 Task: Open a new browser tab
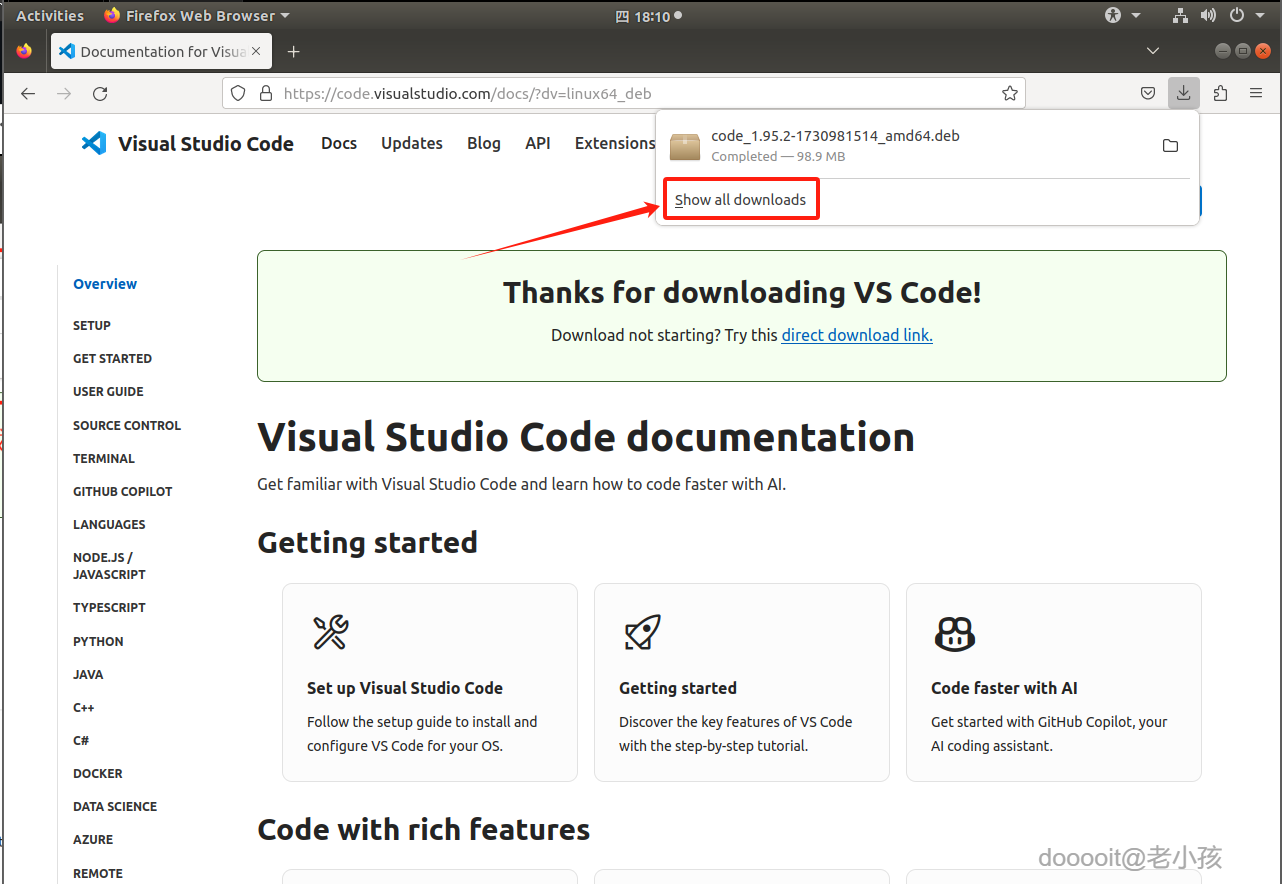(293, 52)
